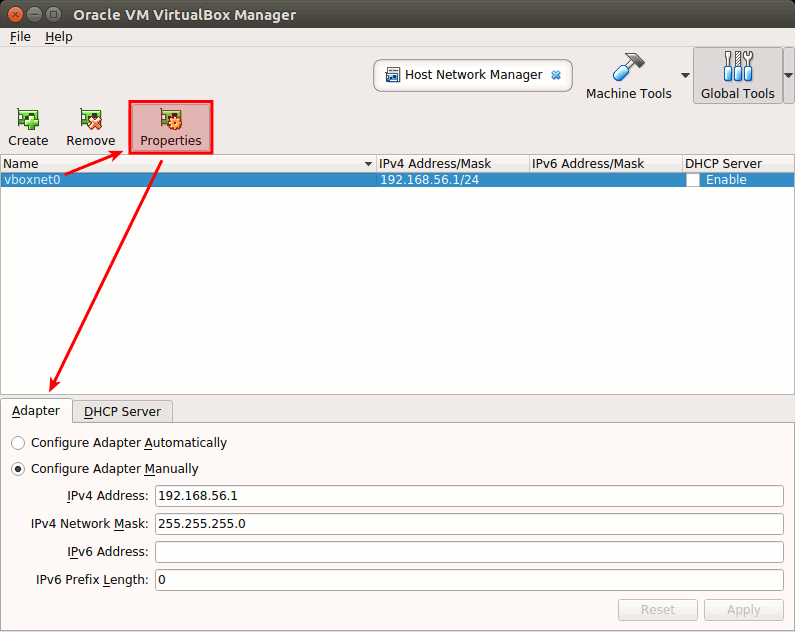Image resolution: width=795 pixels, height=632 pixels.
Task: Switch to the DHCP Server tab
Action: [x=122, y=412]
